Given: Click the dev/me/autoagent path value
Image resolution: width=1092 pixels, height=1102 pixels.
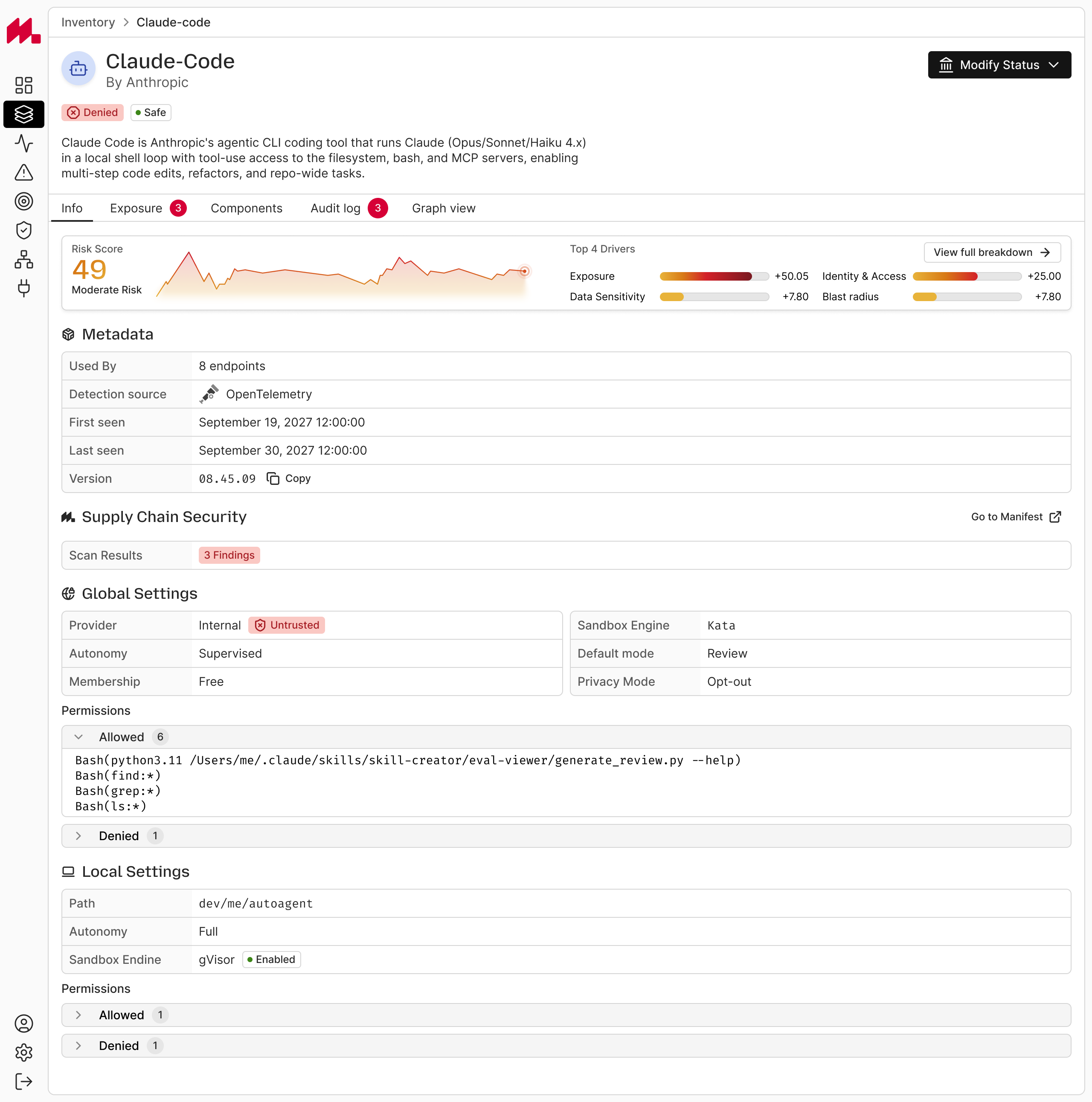Looking at the screenshot, I should [256, 904].
